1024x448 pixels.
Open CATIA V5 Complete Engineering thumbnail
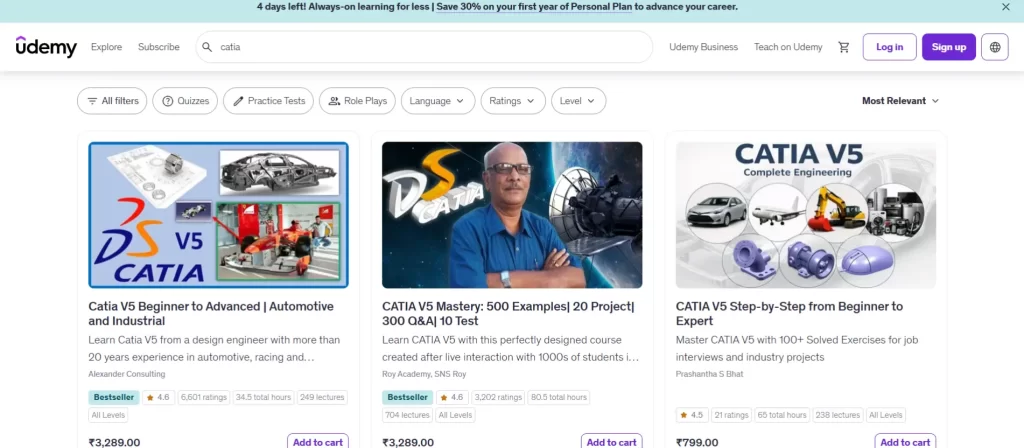(806, 215)
